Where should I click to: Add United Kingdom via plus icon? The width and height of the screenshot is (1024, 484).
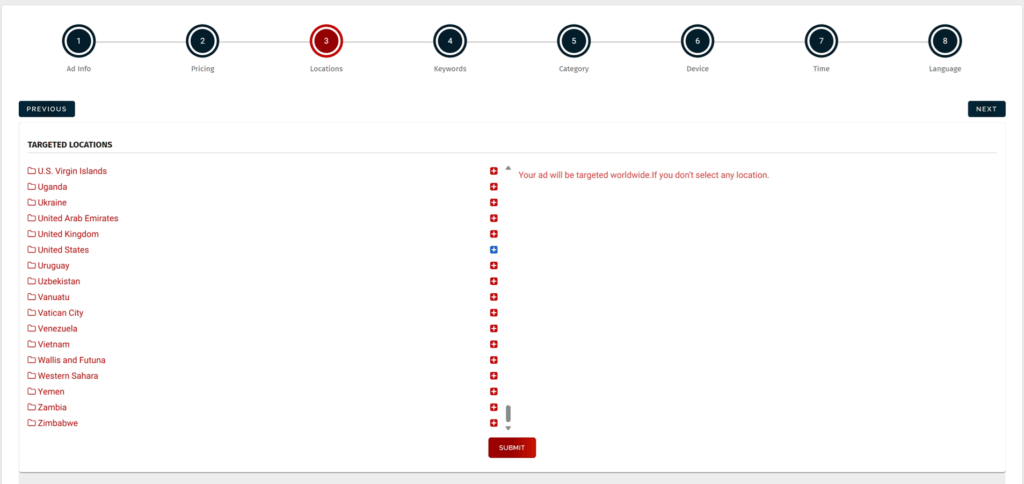click(493, 234)
